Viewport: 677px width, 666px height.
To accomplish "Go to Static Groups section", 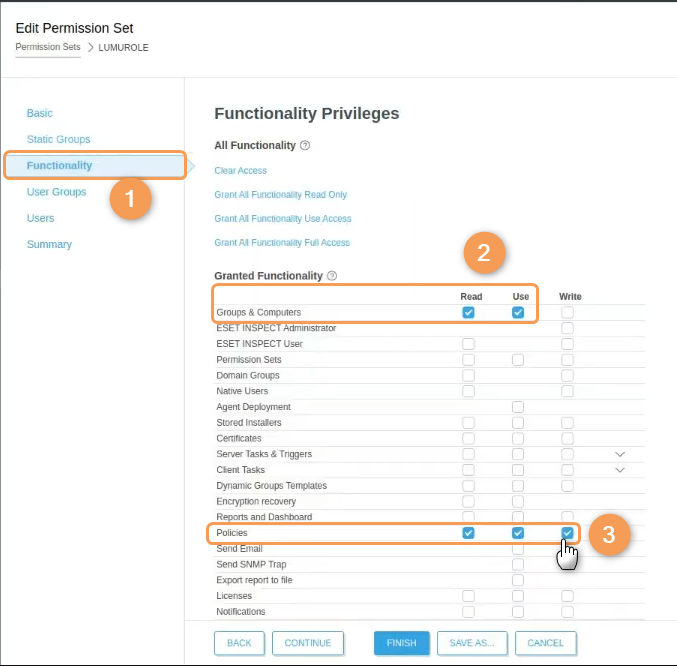I will pyautogui.click(x=58, y=139).
